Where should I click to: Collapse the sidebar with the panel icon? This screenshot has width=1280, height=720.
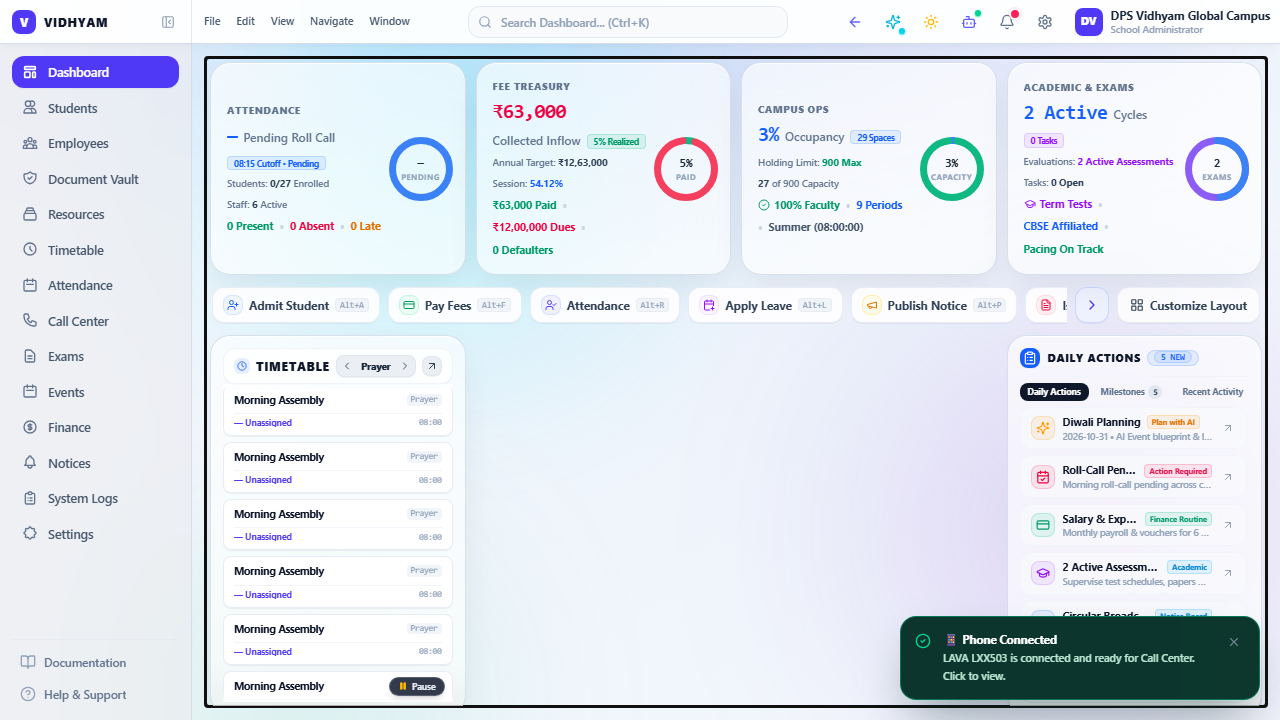[168, 22]
